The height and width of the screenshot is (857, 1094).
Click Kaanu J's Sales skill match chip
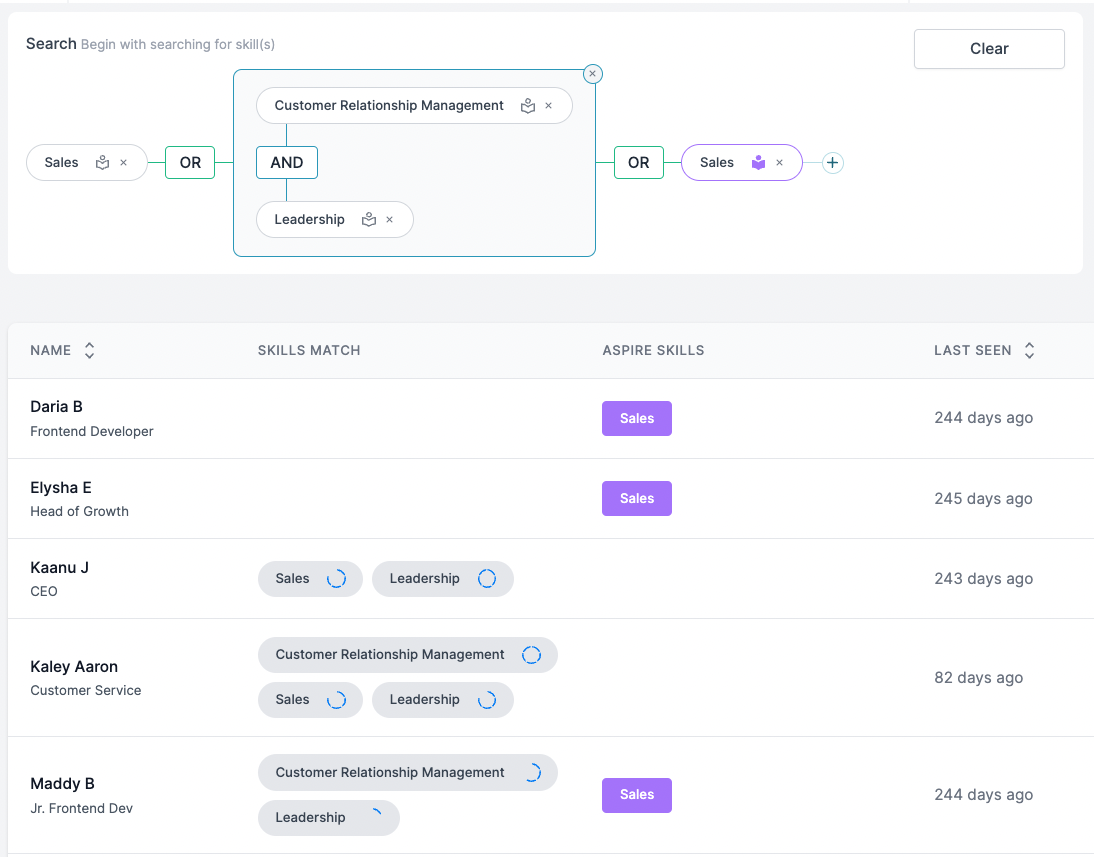coord(310,579)
